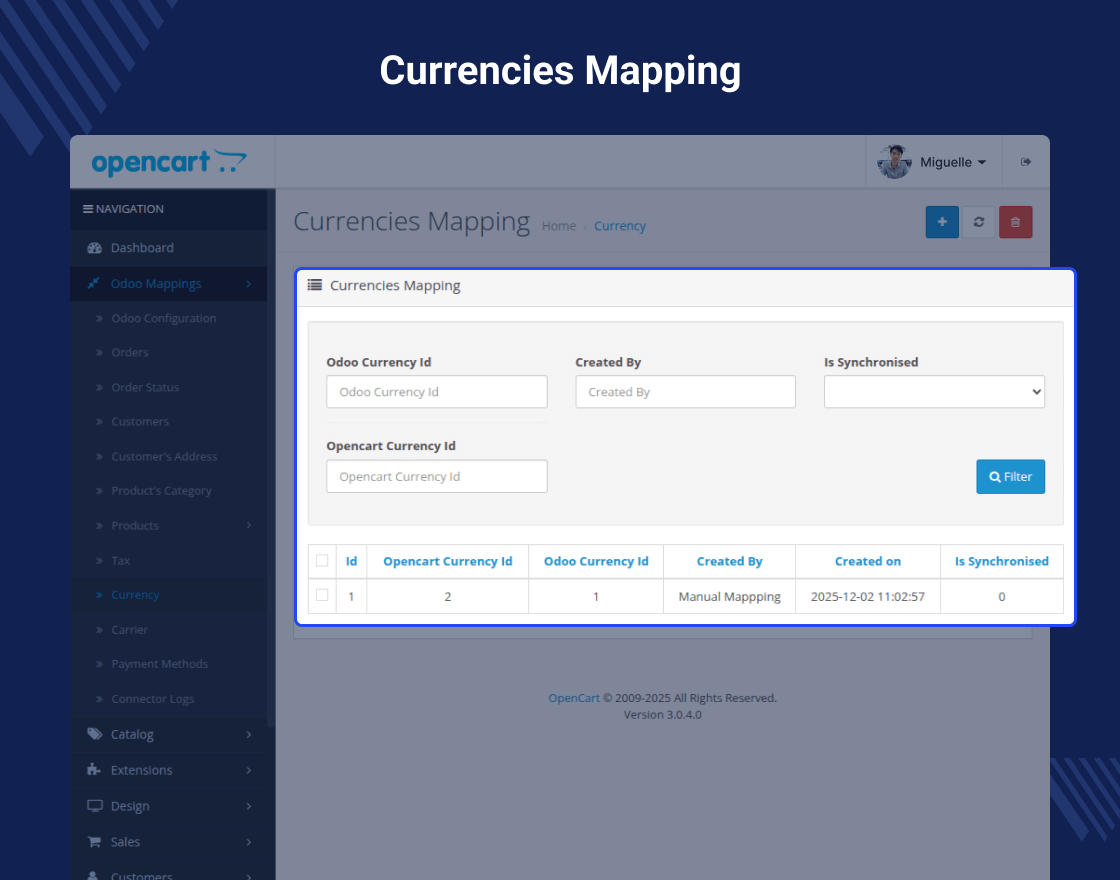Viewport: 1120px width, 880px height.
Task: Click the Sales cart icon
Action: click(94, 841)
